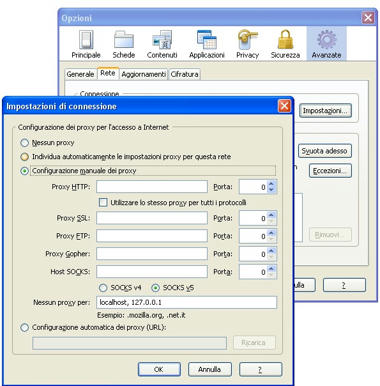
Task: Switch to the Cifratura tab
Action: tap(184, 74)
